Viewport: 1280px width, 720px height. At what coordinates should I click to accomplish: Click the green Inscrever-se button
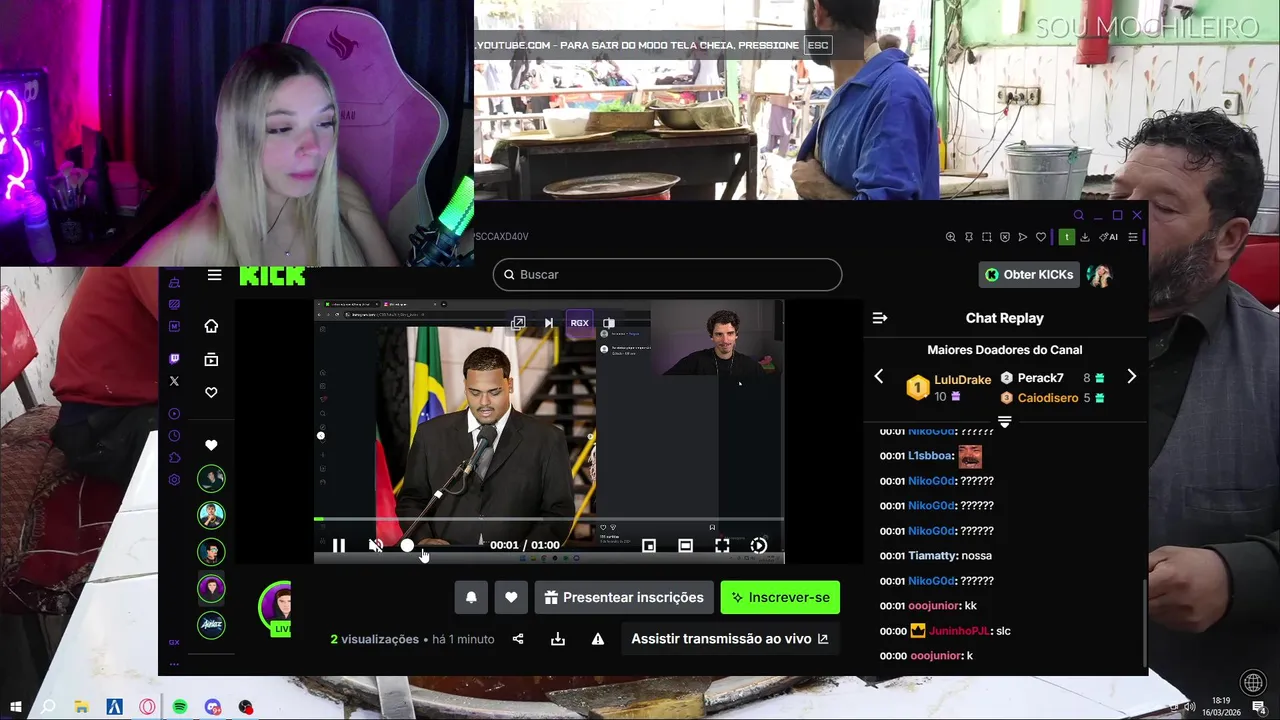click(x=780, y=597)
